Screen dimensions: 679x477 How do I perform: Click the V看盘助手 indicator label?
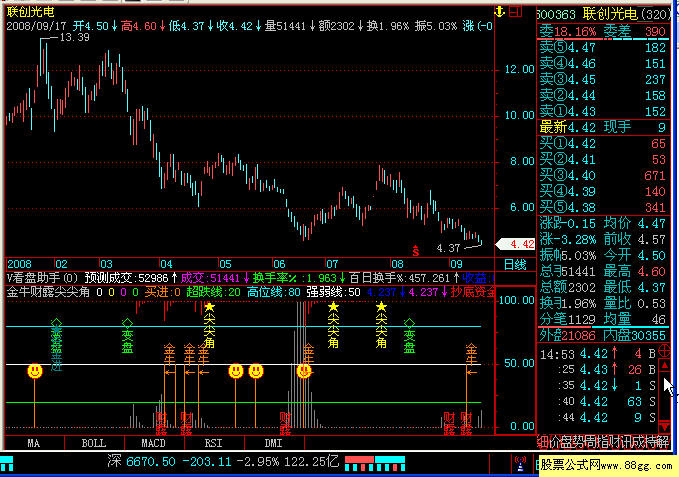click(x=42, y=278)
